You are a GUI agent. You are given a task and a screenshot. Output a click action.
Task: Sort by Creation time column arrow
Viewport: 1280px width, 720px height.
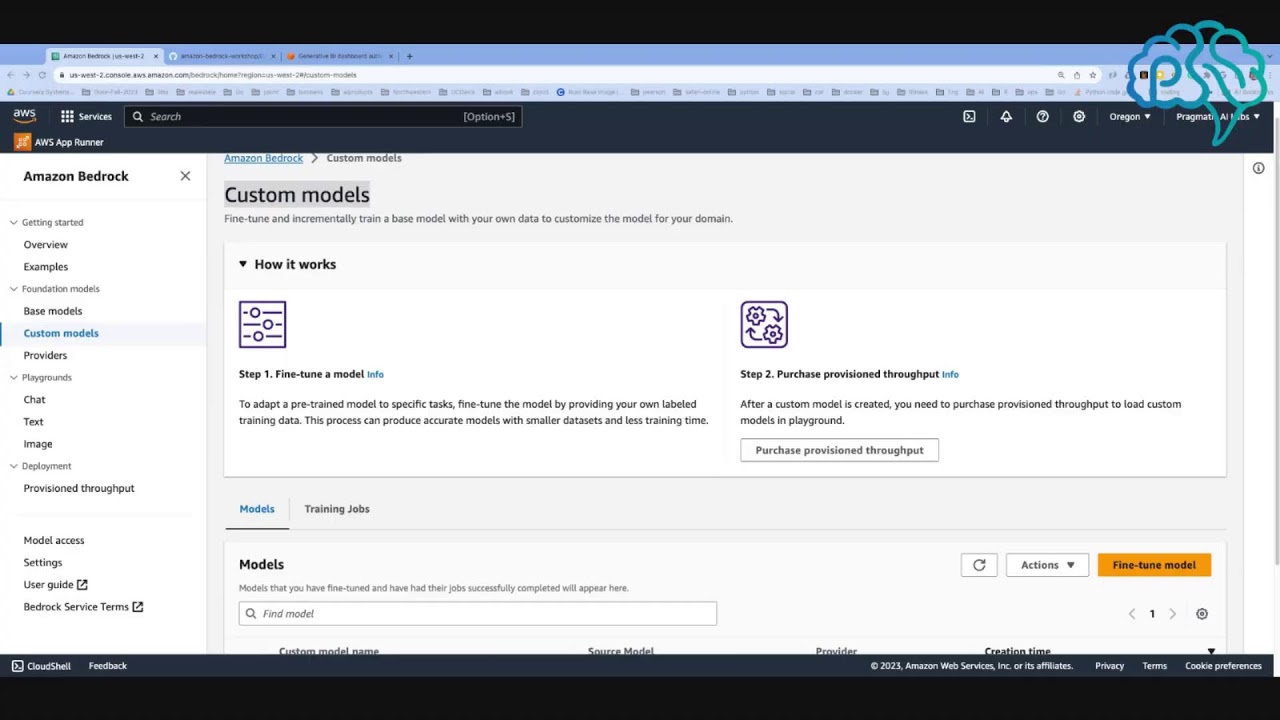pos(1211,651)
